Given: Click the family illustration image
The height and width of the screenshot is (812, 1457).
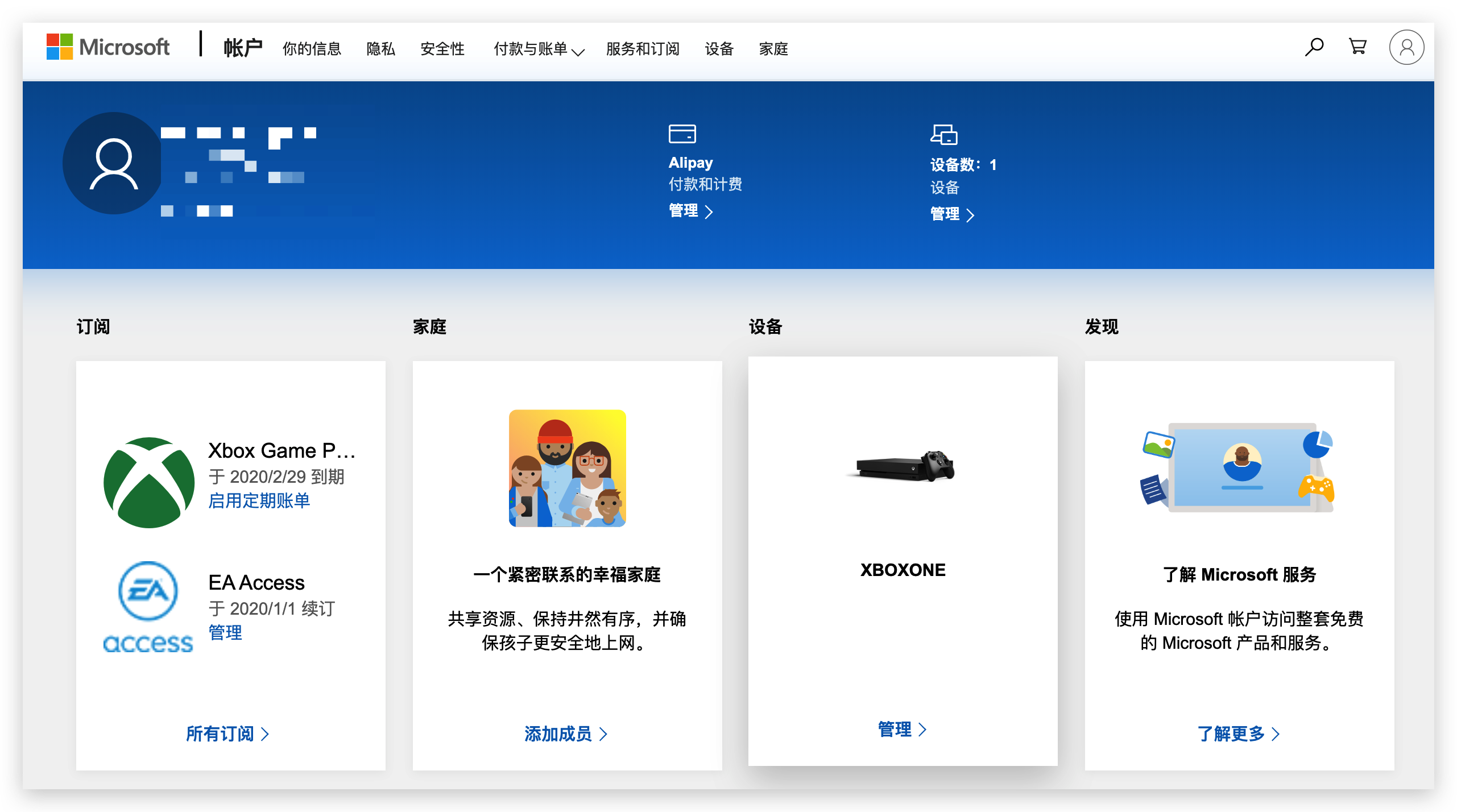Looking at the screenshot, I should (568, 468).
